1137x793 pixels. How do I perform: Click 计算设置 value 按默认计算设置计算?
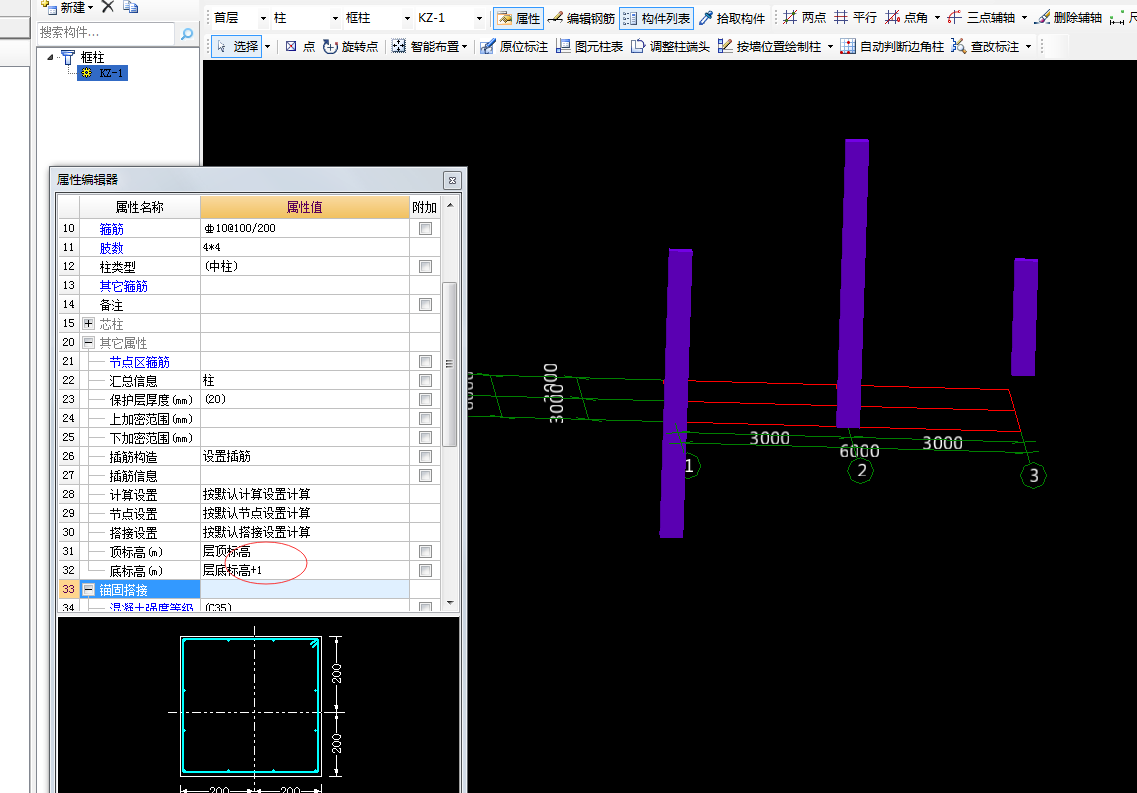[x=305, y=494]
